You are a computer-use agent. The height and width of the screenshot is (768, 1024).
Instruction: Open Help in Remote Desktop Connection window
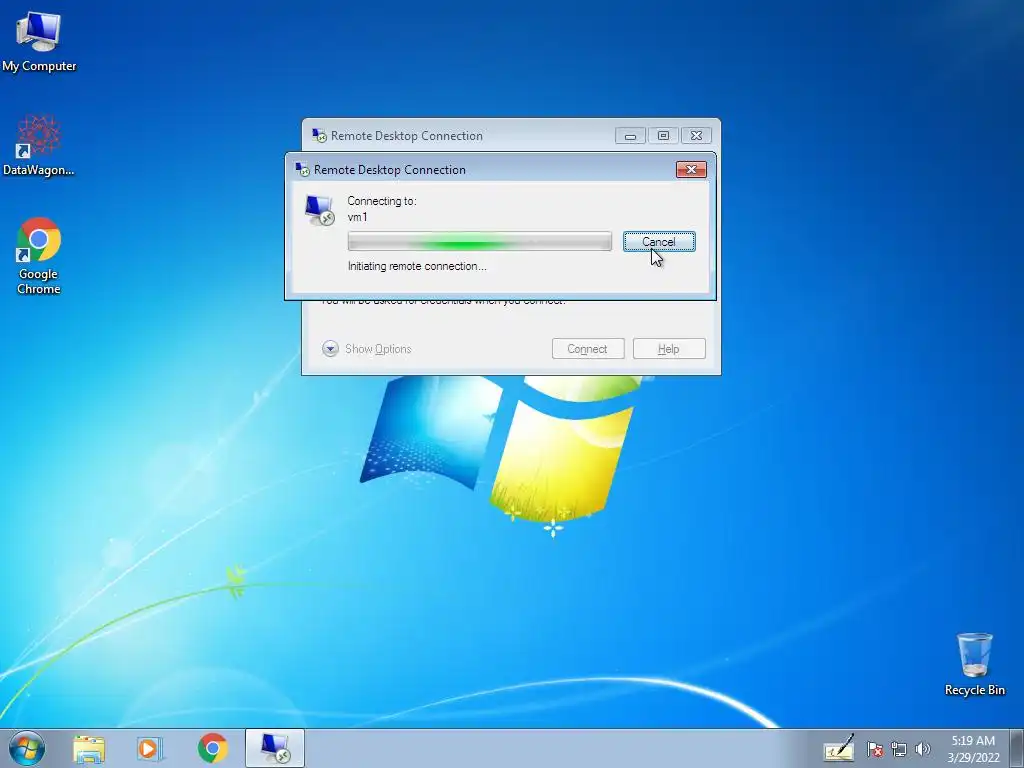(x=669, y=349)
